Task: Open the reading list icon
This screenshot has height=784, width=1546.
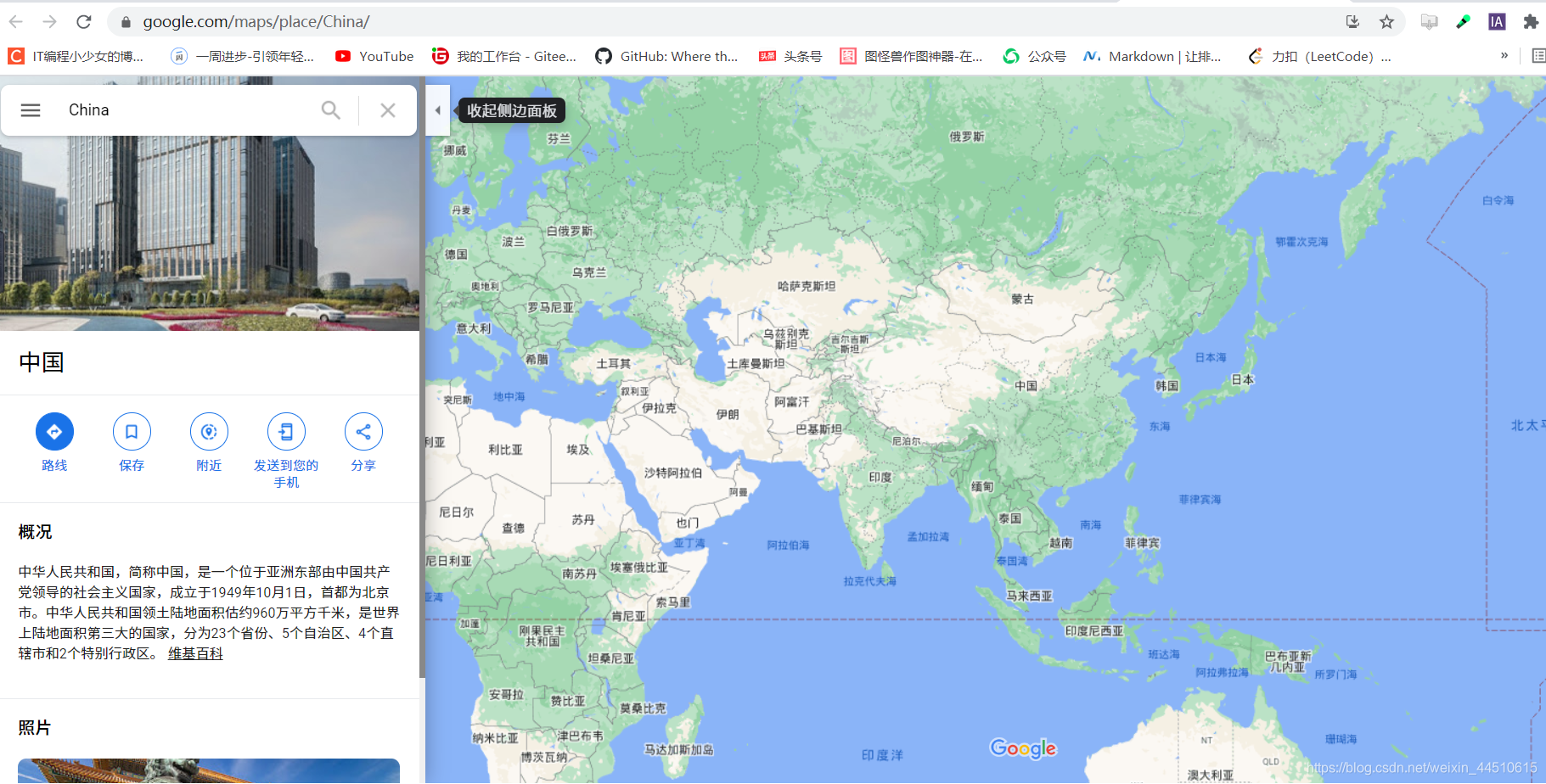Action: click(x=1538, y=56)
